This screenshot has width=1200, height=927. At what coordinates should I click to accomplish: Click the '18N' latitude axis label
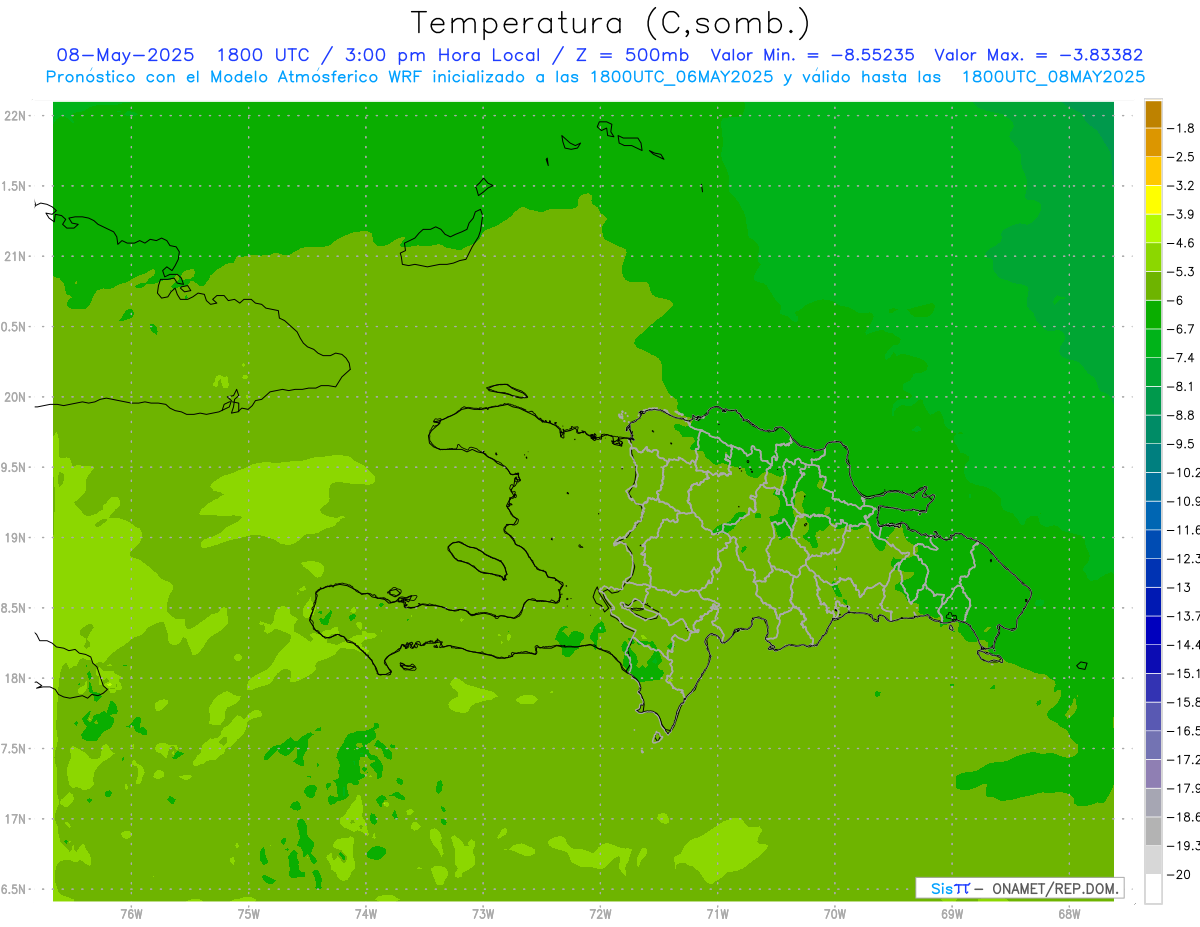15,678
